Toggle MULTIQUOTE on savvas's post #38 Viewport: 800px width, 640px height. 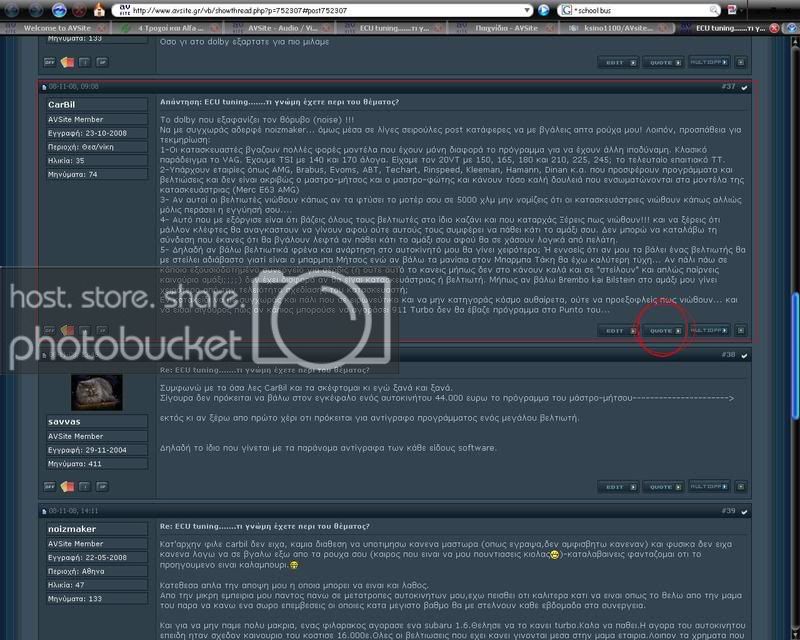(x=709, y=486)
